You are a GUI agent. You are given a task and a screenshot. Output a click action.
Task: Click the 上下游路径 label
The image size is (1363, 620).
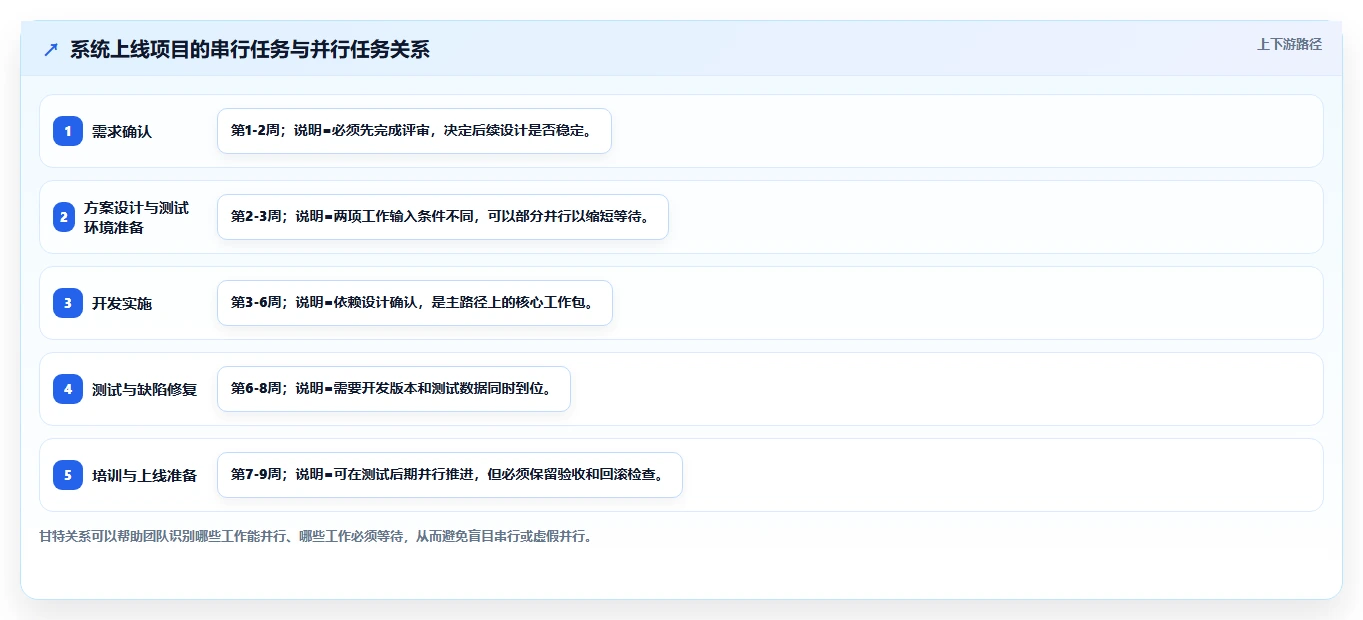pyautogui.click(x=1289, y=44)
